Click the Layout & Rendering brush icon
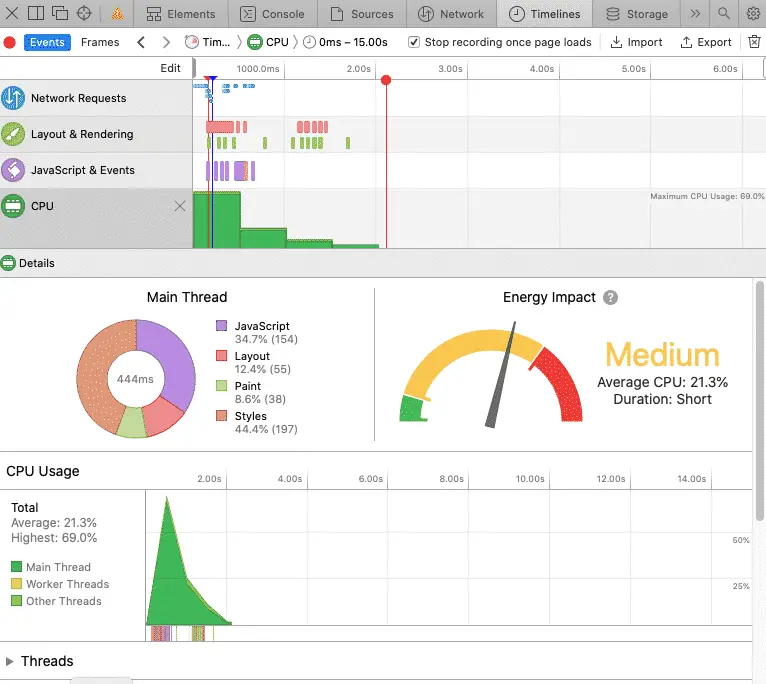 (x=13, y=134)
